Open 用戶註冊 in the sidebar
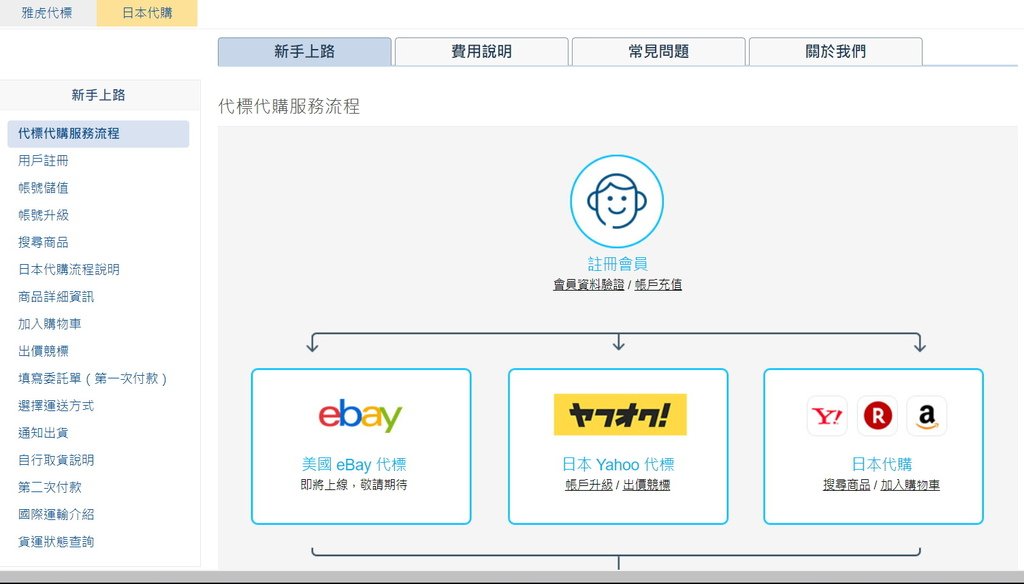 tap(43, 161)
